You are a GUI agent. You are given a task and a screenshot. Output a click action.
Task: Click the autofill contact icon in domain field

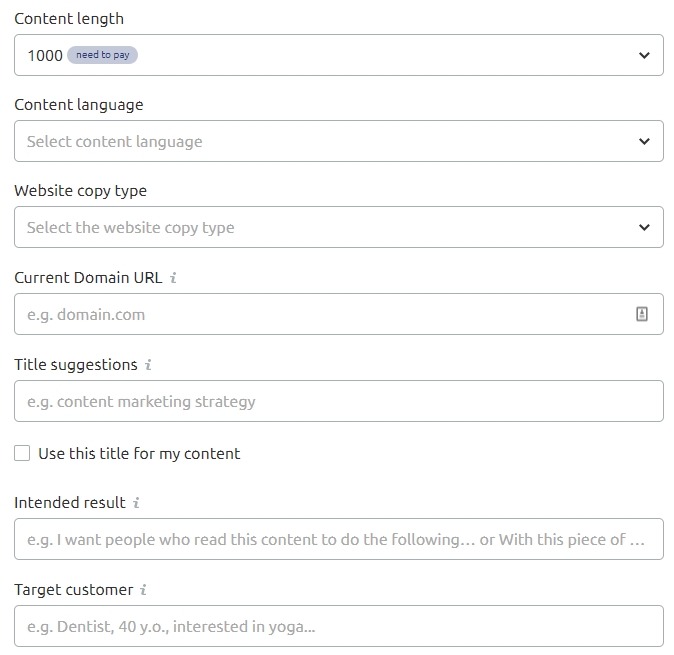point(642,314)
